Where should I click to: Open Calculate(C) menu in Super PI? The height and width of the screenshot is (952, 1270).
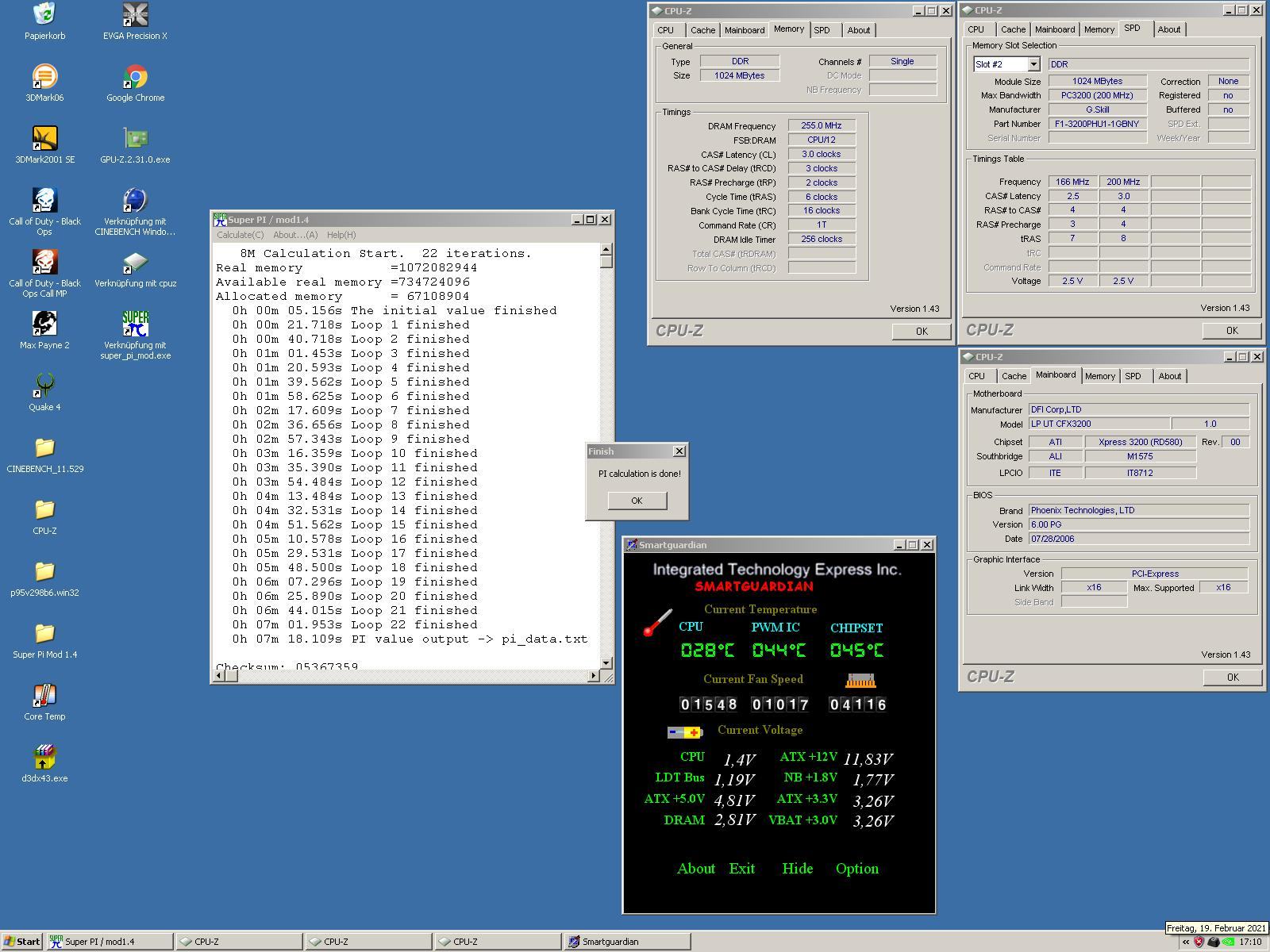[241, 235]
